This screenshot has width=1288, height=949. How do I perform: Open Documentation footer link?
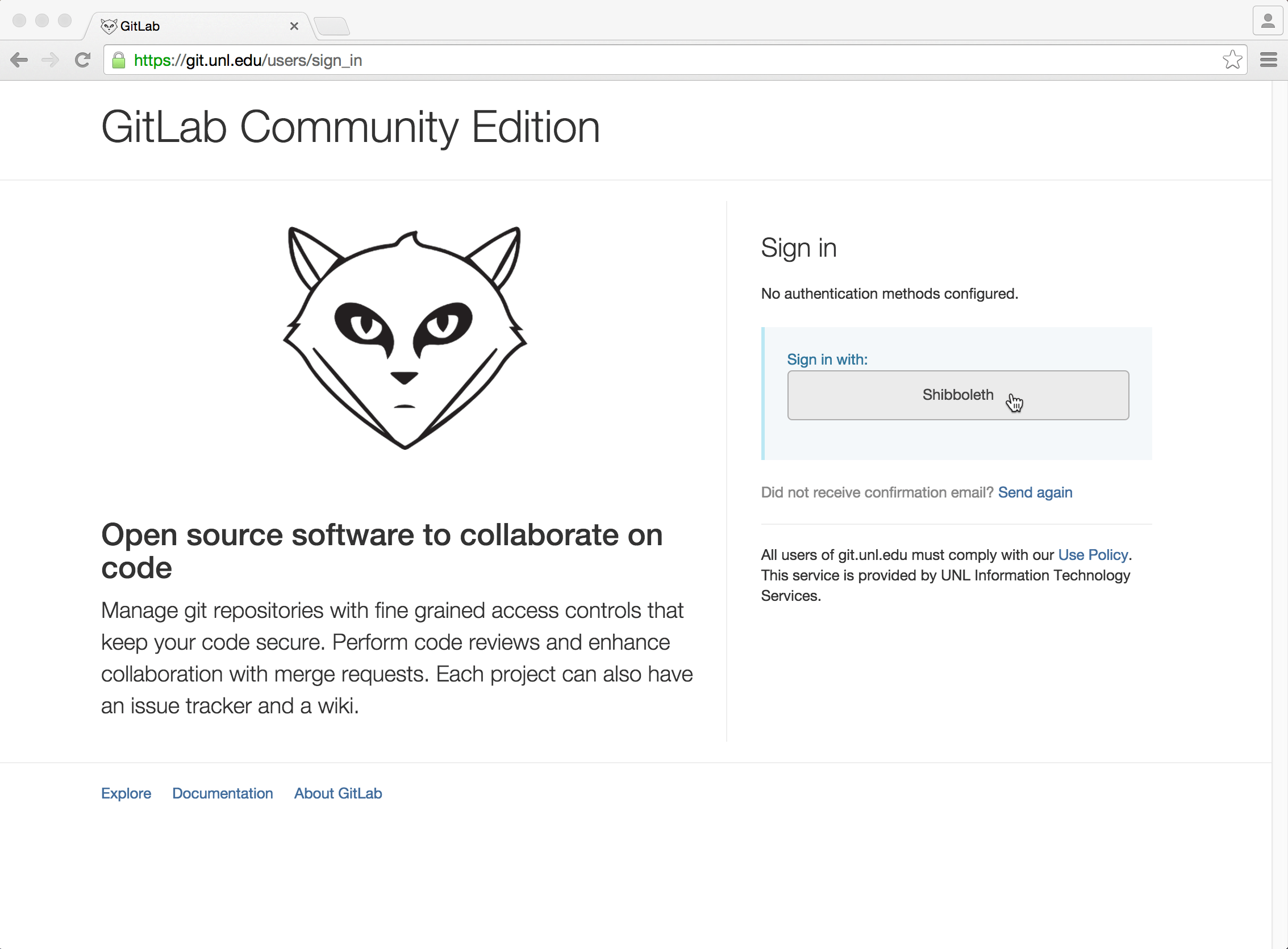point(222,793)
